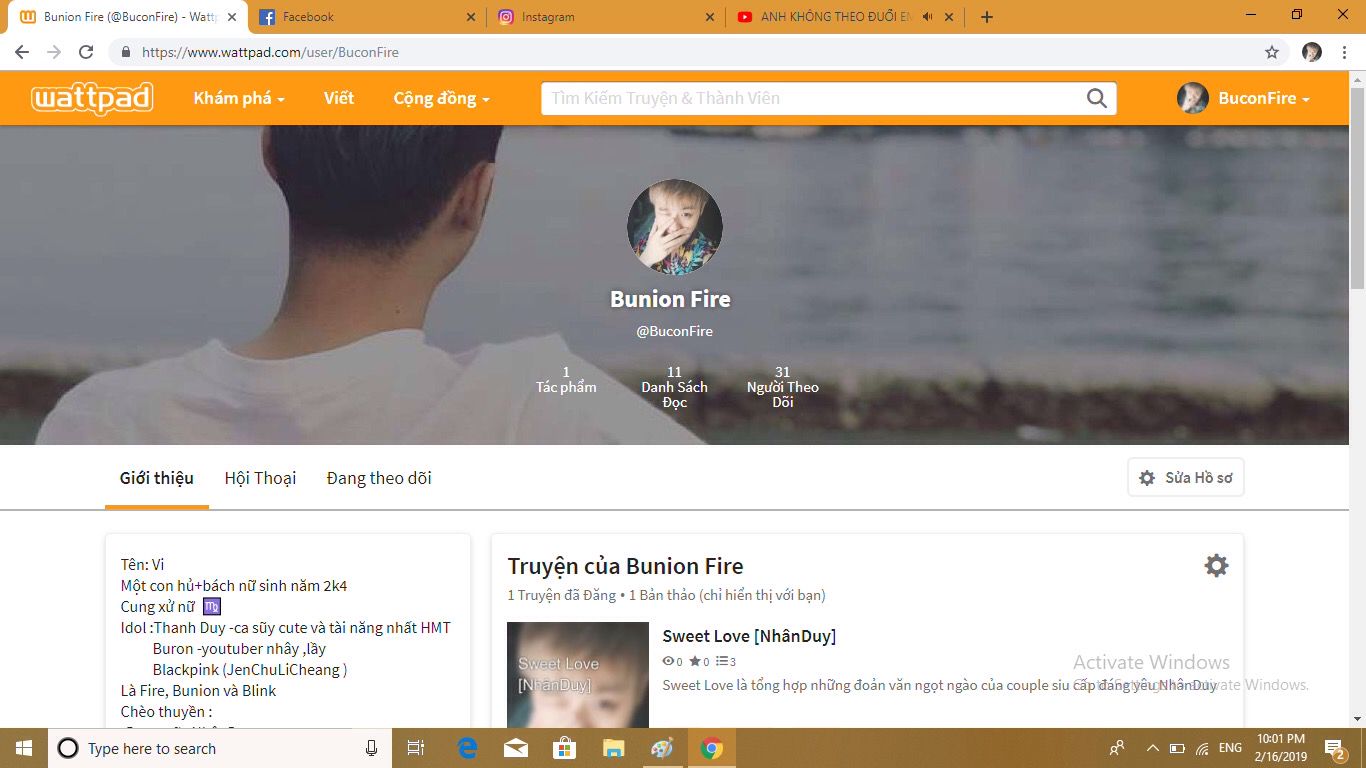1366x768 pixels.
Task: Click the Cortana microphone icon
Action: tap(371, 748)
